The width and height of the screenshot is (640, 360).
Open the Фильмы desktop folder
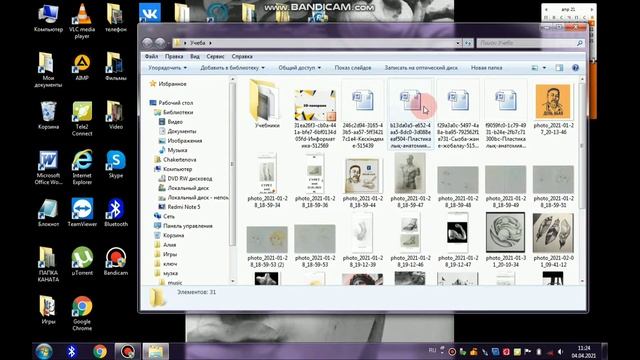point(116,66)
